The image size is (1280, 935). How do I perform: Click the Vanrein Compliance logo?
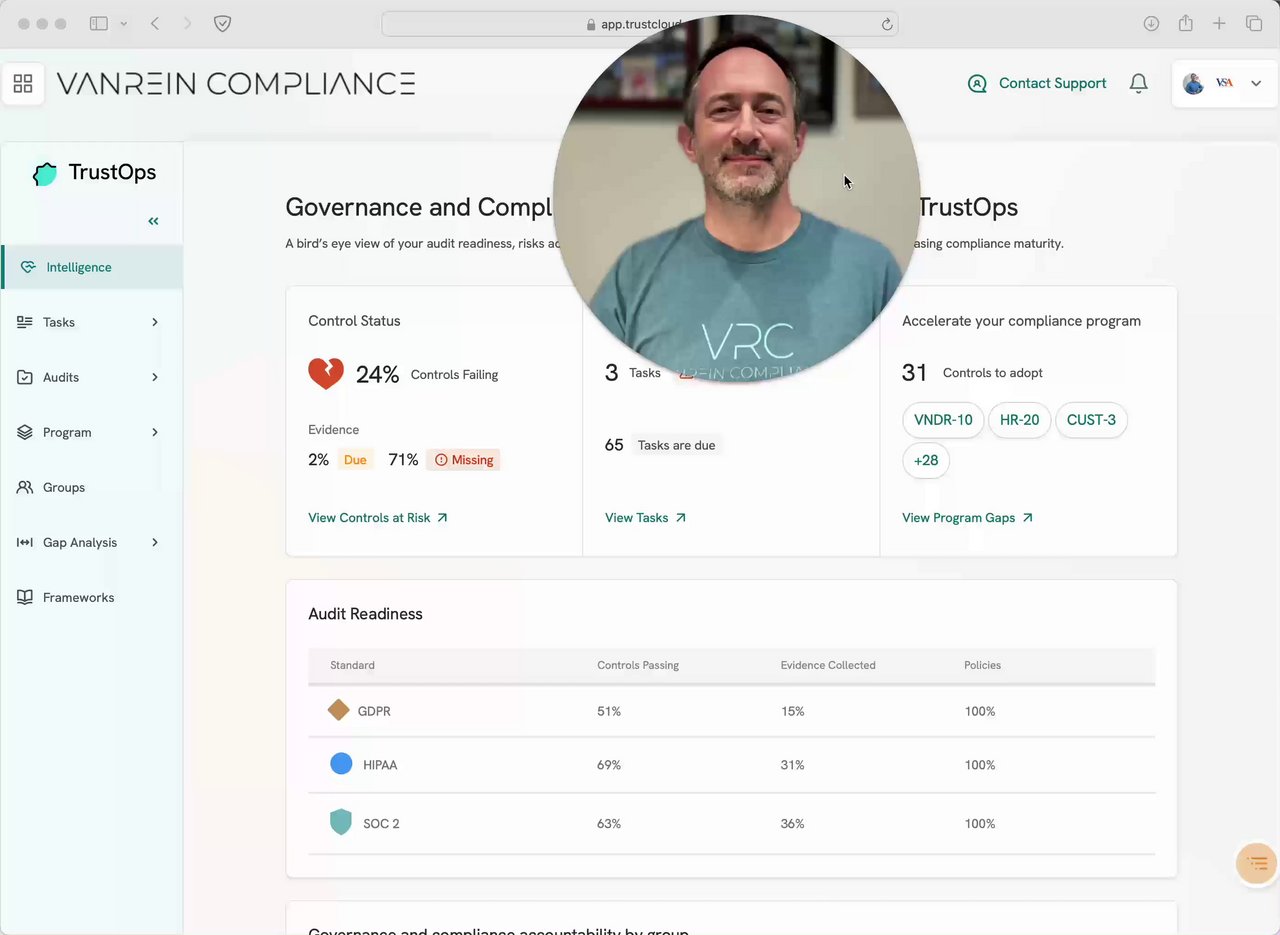click(236, 84)
